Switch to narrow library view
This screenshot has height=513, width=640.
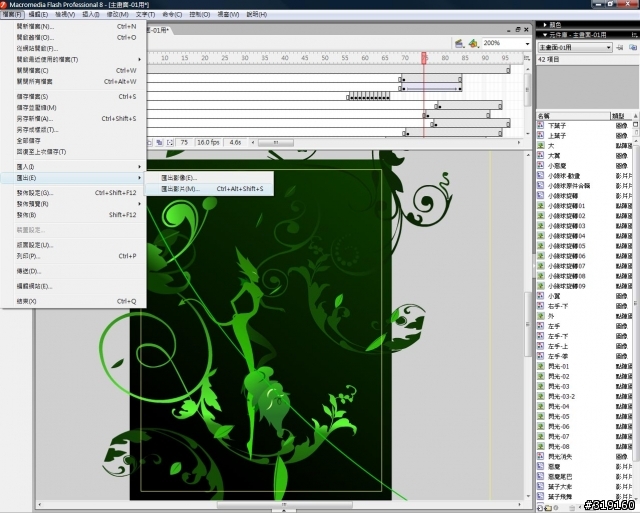coord(636,133)
